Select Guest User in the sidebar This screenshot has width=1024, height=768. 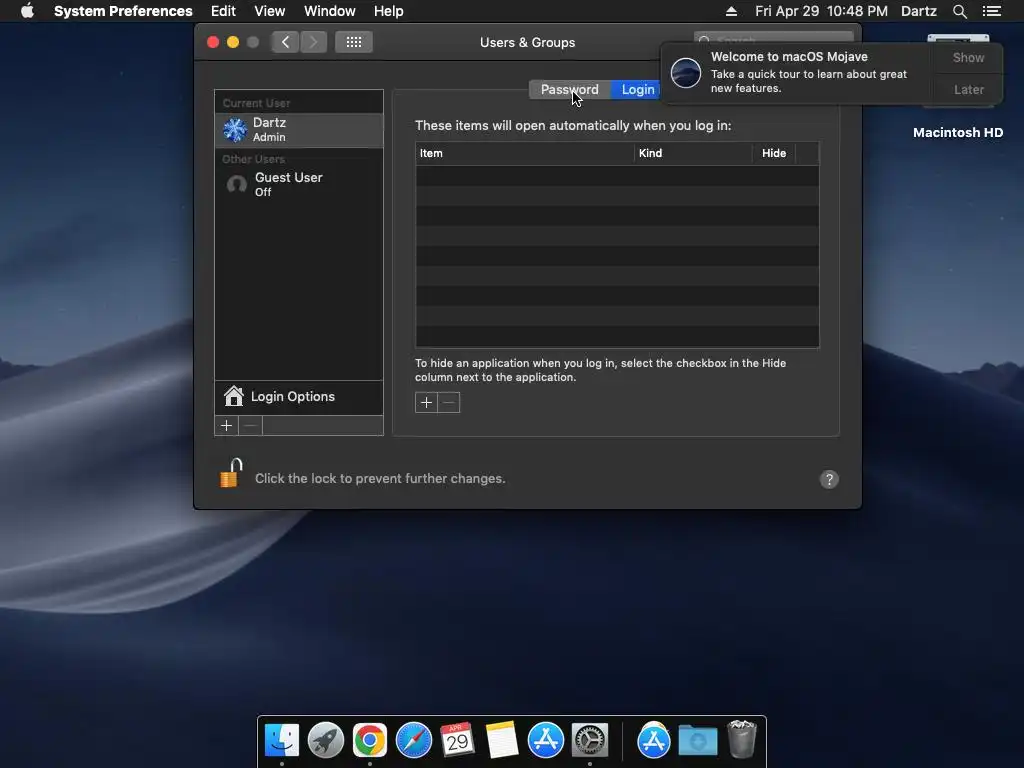[299, 184]
